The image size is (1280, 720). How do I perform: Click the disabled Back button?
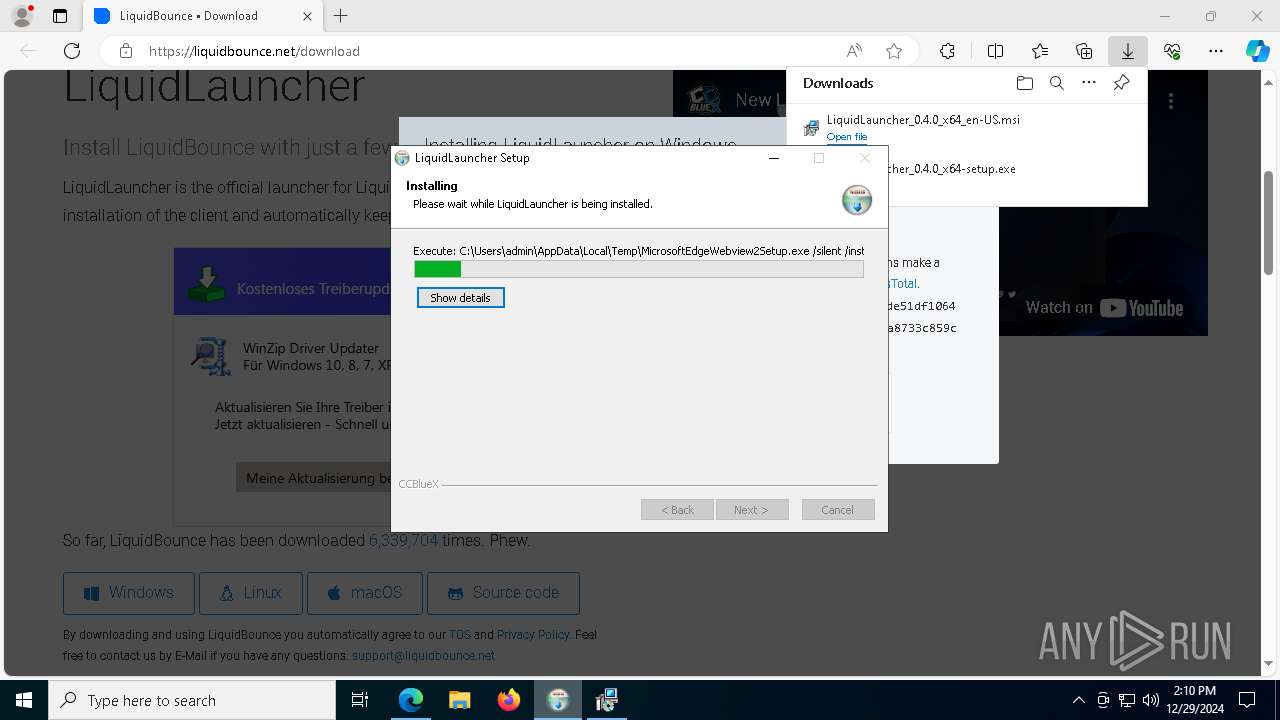tap(677, 510)
